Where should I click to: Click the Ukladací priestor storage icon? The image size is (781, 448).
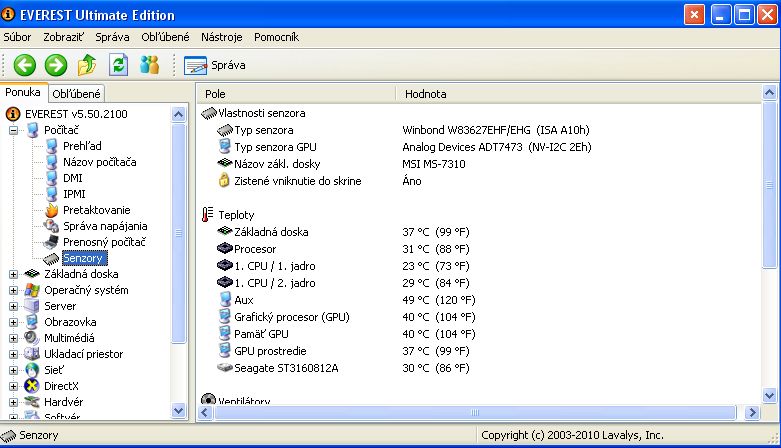click(x=32, y=354)
